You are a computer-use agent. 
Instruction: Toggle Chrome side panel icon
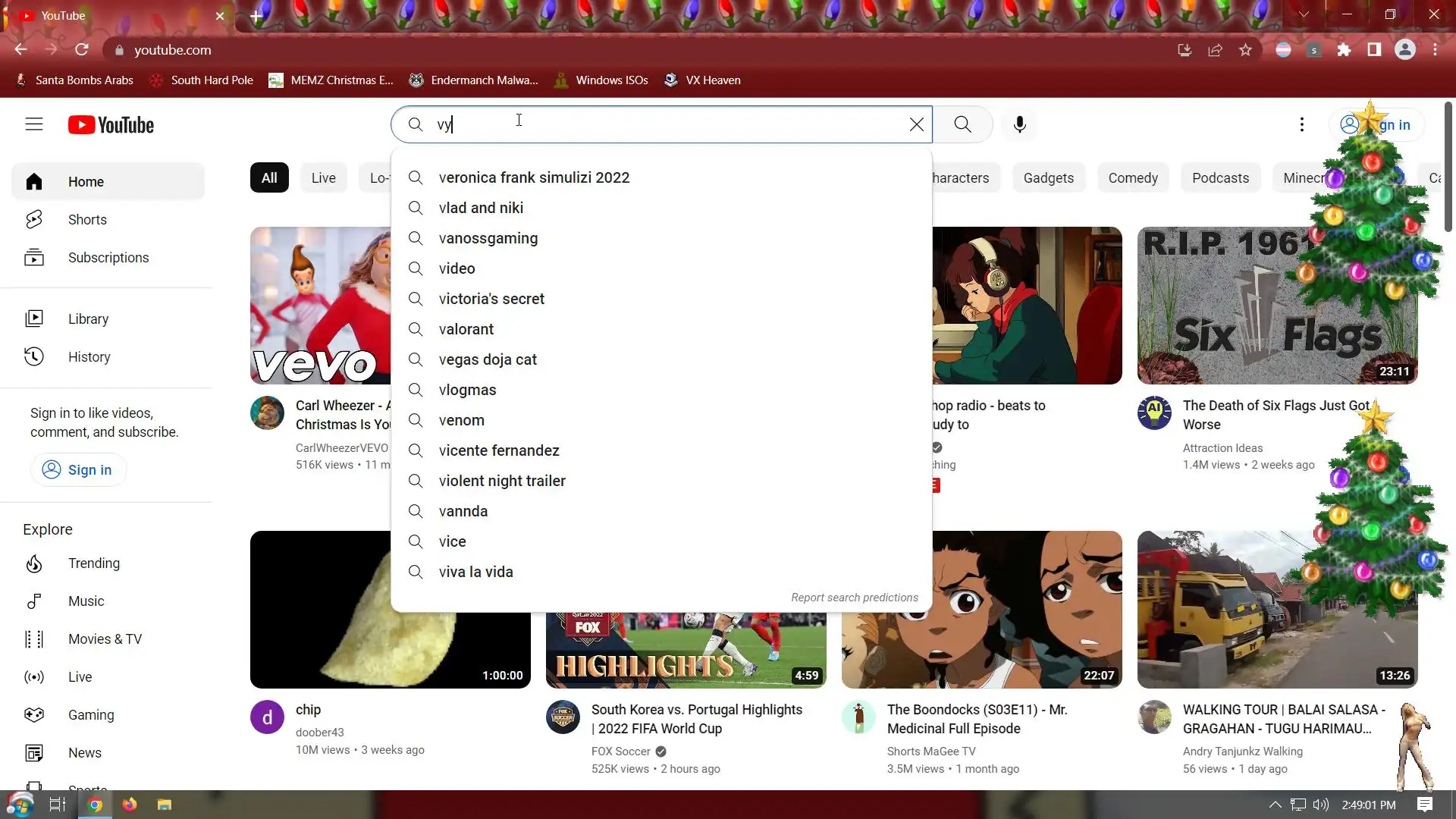1374,50
